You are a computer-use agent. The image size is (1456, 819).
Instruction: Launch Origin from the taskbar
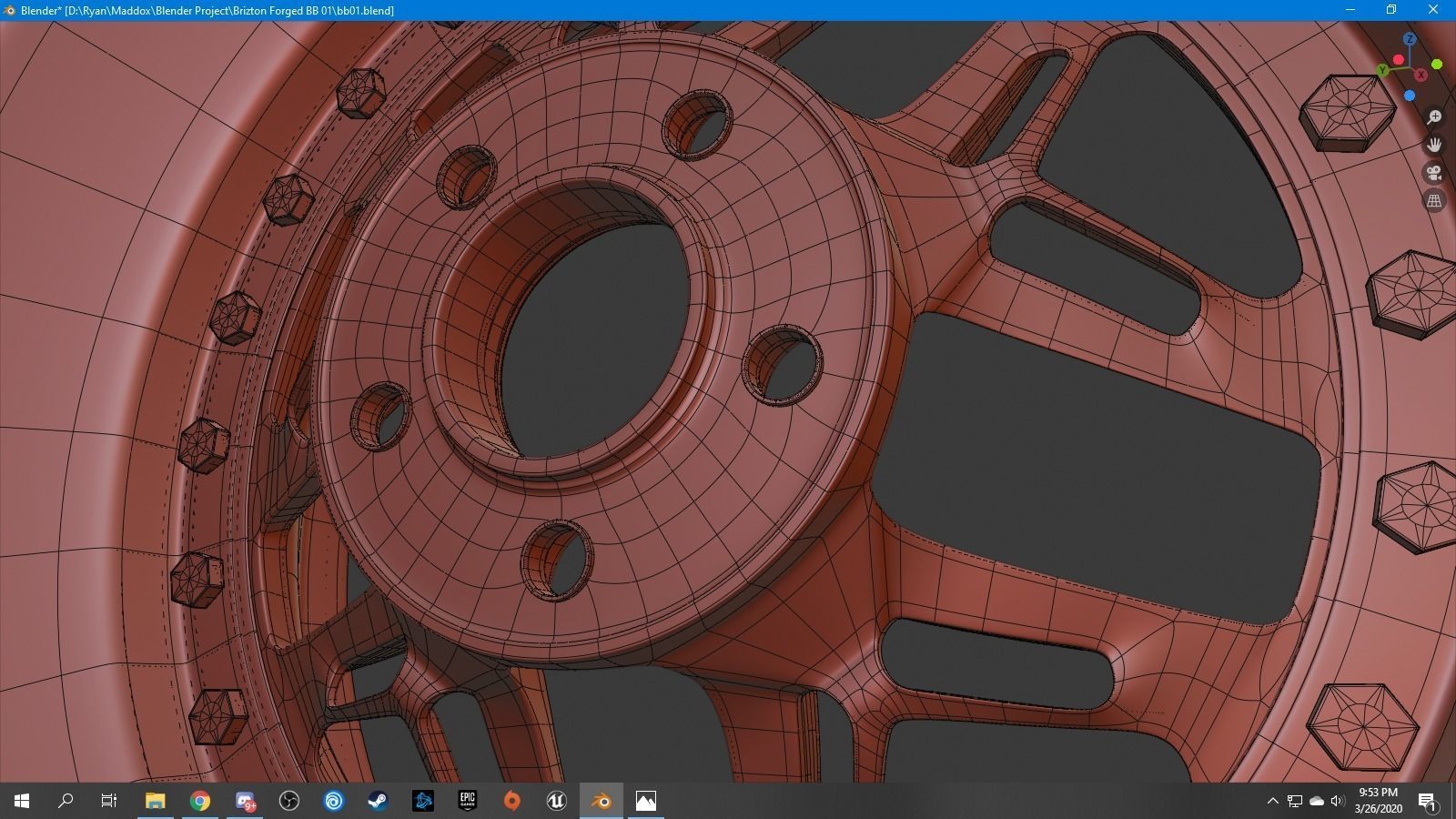pos(512,801)
